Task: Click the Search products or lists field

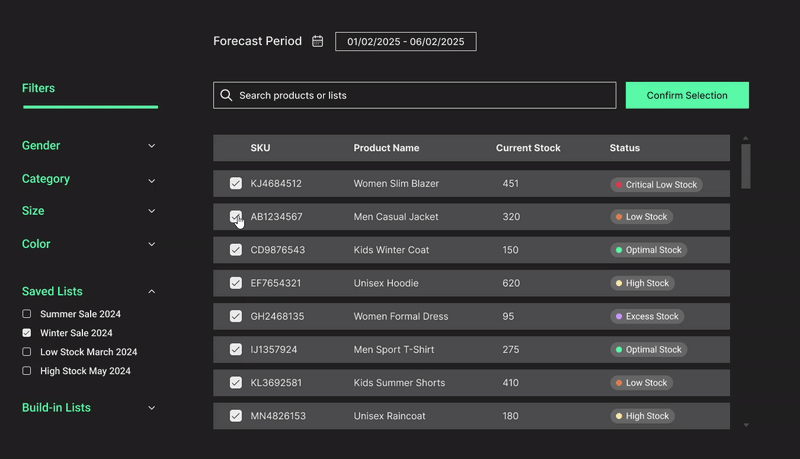Action: (420, 95)
